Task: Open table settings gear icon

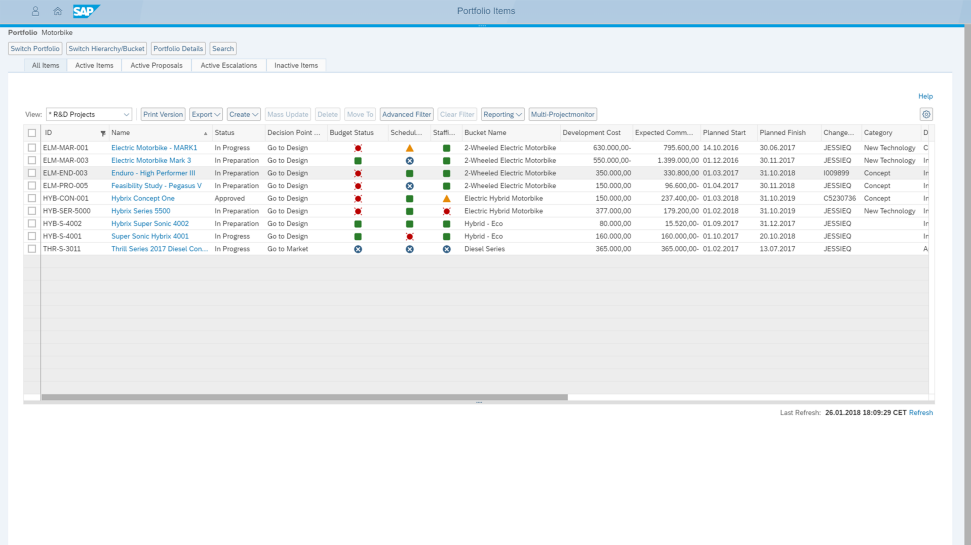Action: click(926, 115)
